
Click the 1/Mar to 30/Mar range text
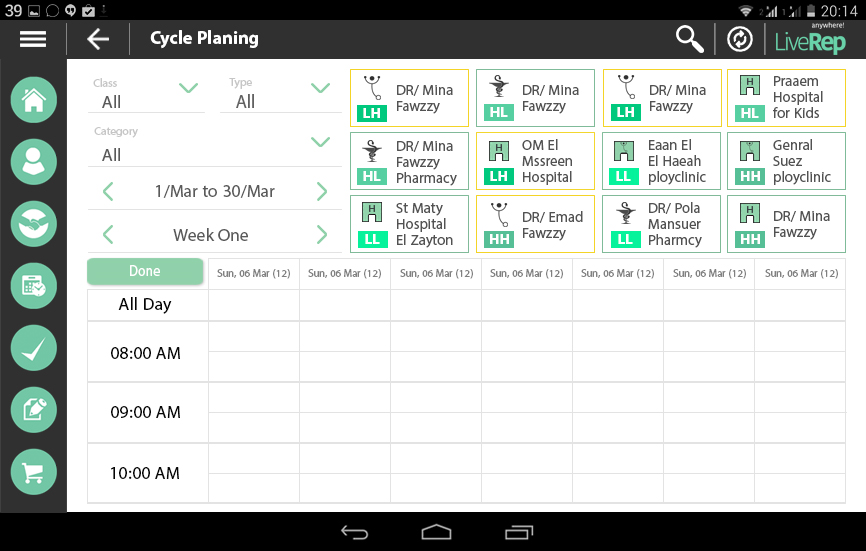point(215,192)
